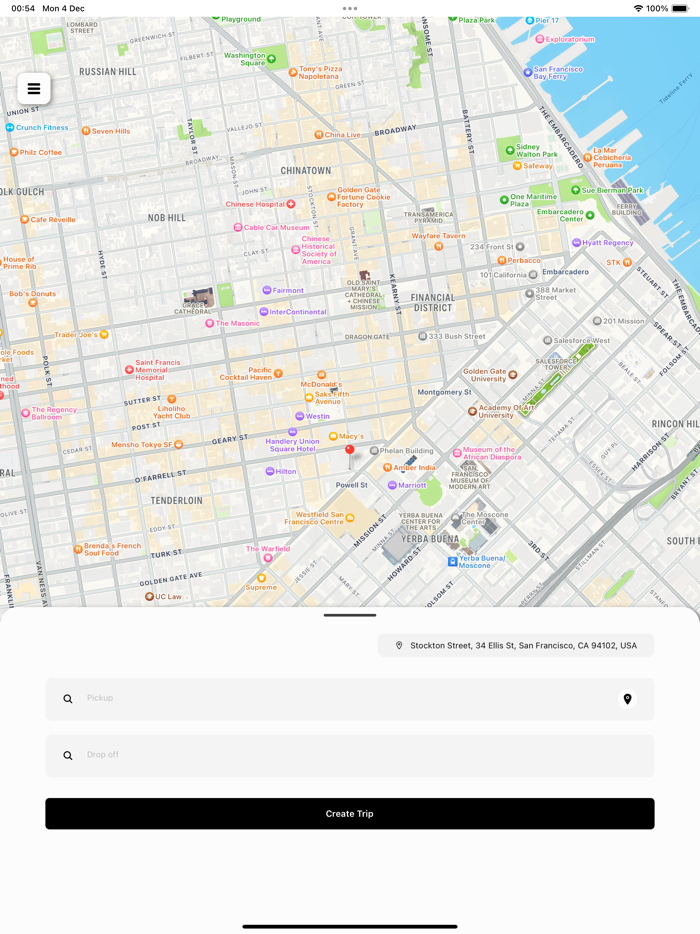Tap the Salesforce West marker
This screenshot has height=934, width=700.
click(547, 340)
